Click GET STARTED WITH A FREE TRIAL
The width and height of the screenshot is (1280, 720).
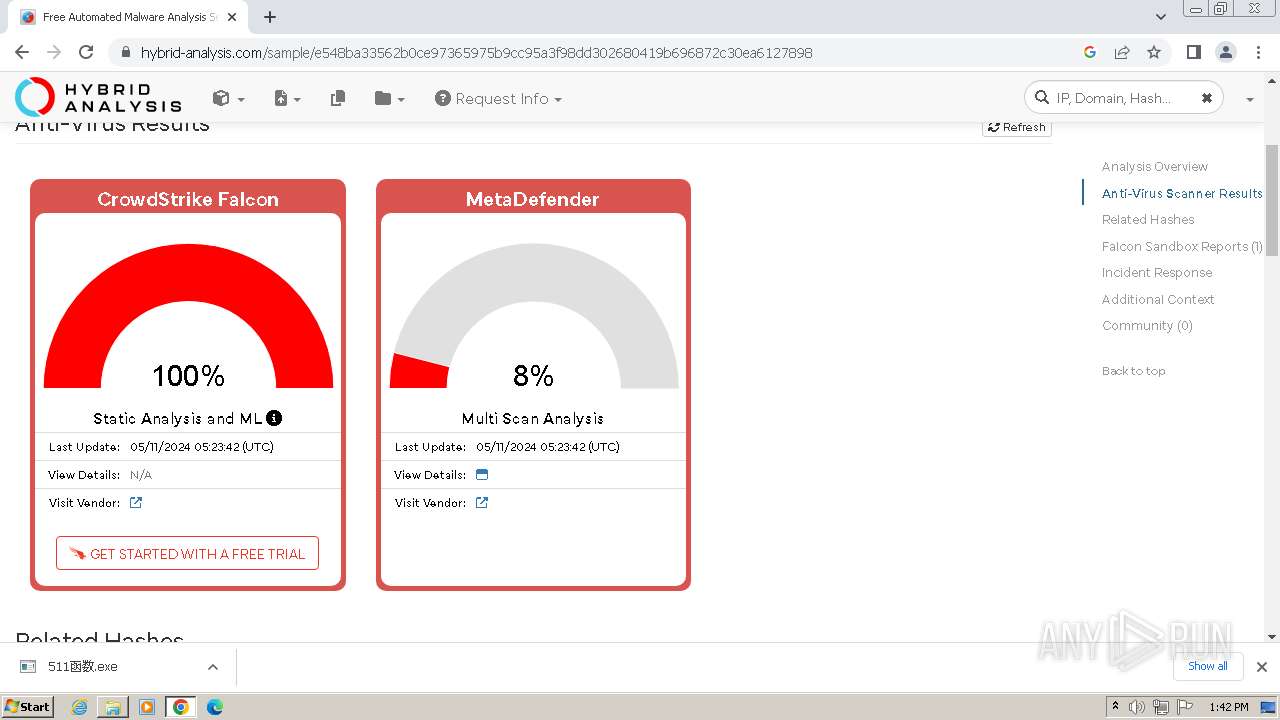(187, 553)
